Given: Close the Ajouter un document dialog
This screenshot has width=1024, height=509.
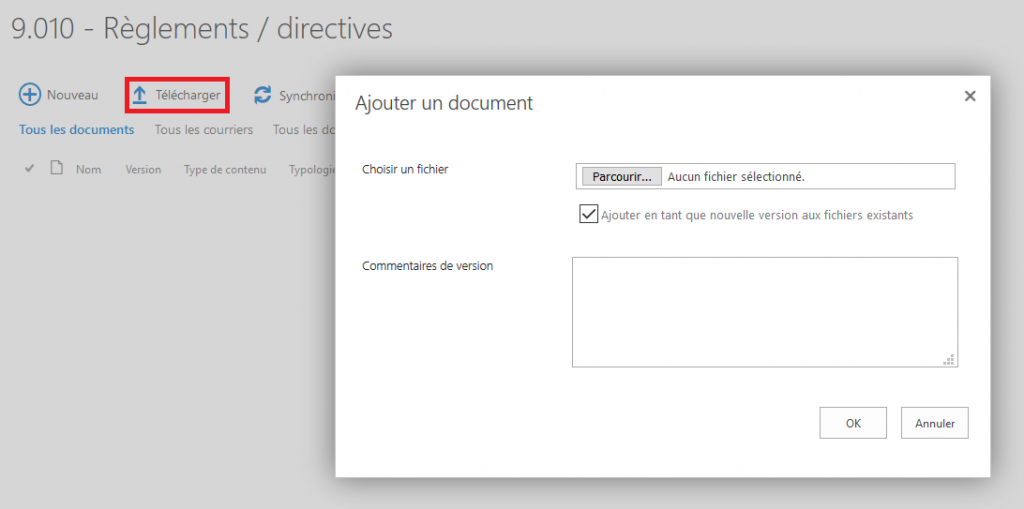Looking at the screenshot, I should pos(969,96).
